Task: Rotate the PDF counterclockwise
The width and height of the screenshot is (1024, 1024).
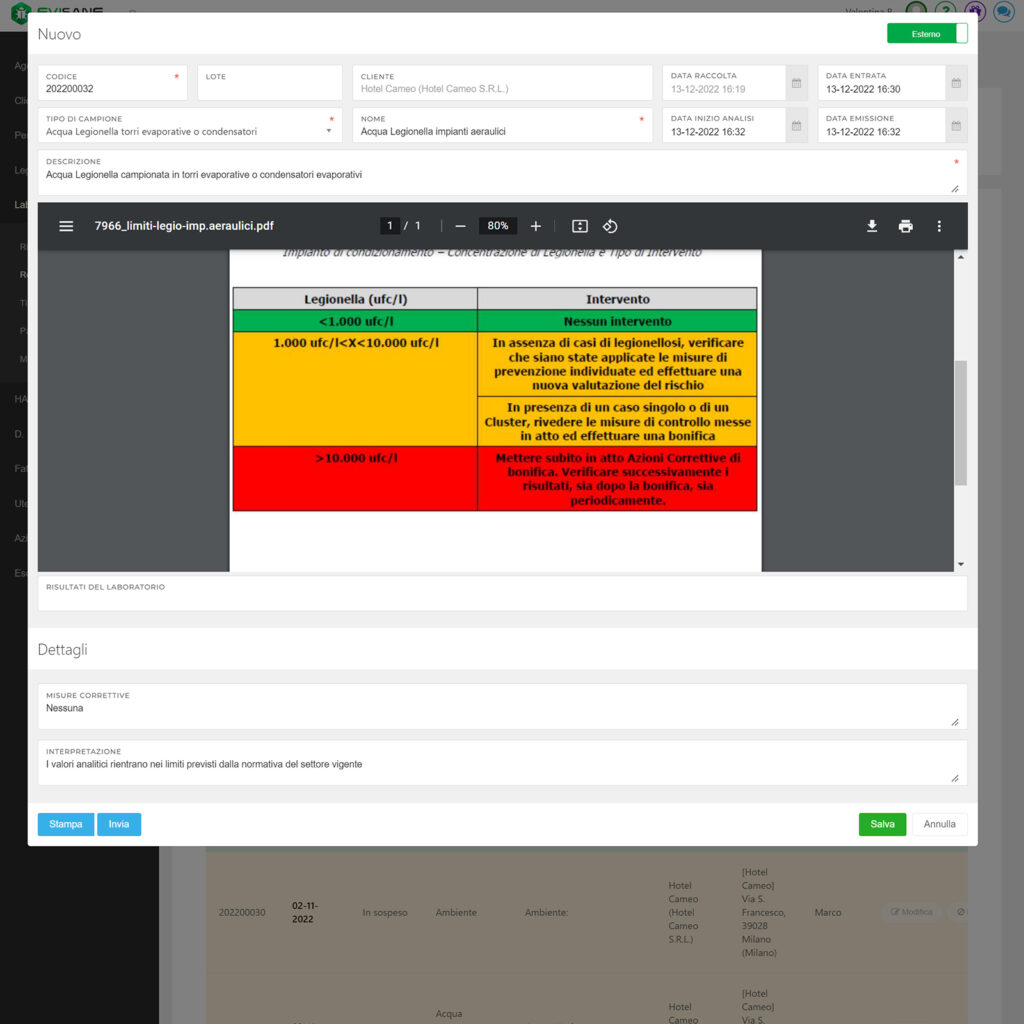Action: [610, 226]
